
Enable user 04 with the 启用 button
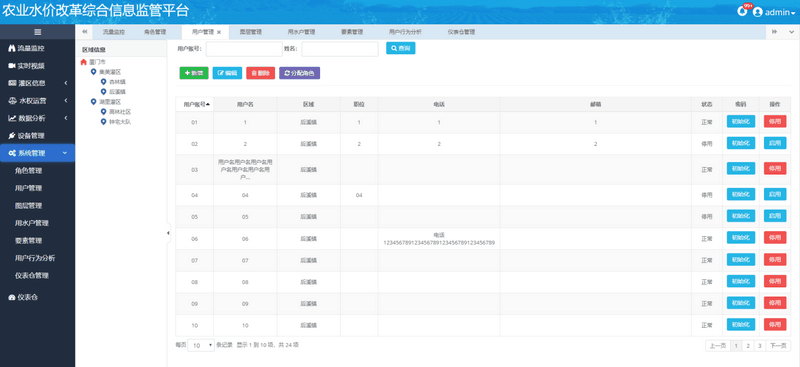[774, 194]
